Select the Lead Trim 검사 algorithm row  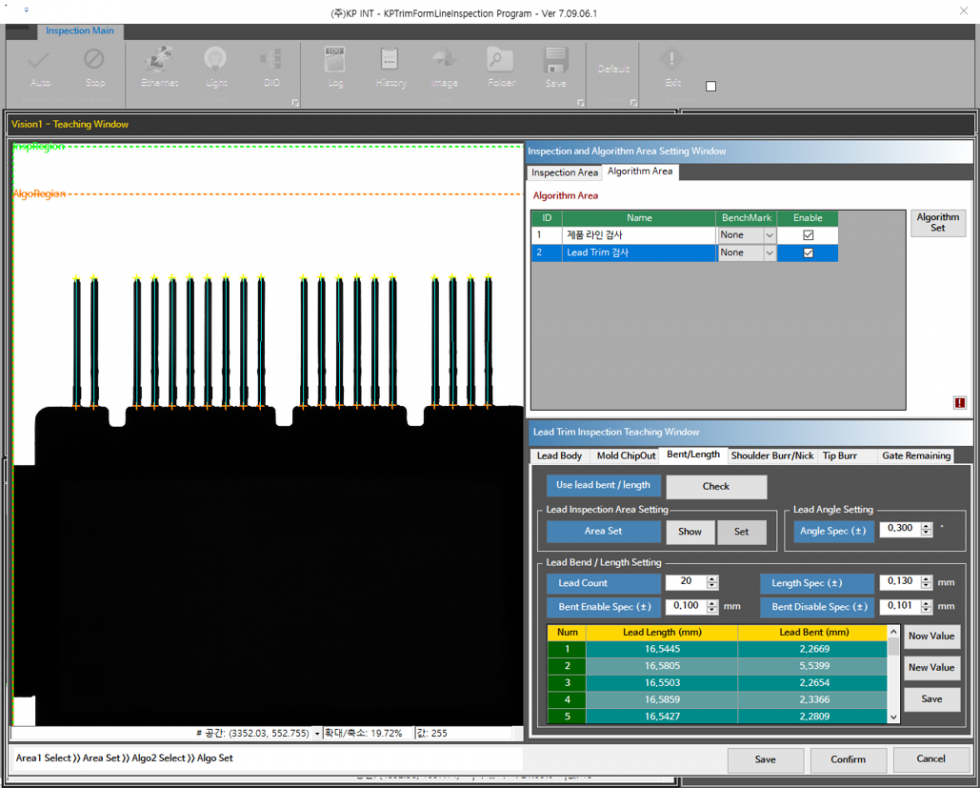click(684, 252)
